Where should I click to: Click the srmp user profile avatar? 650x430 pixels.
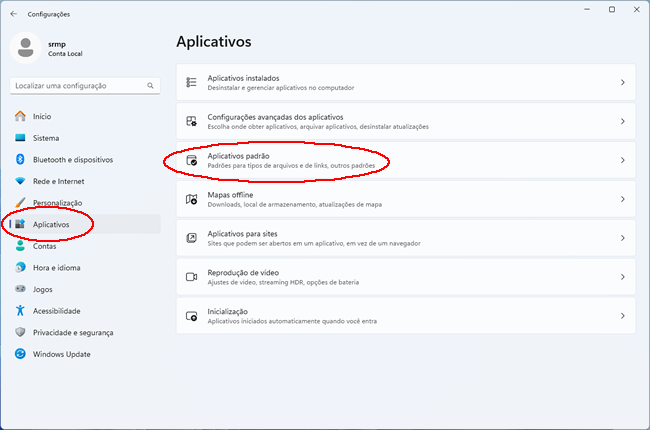point(25,48)
